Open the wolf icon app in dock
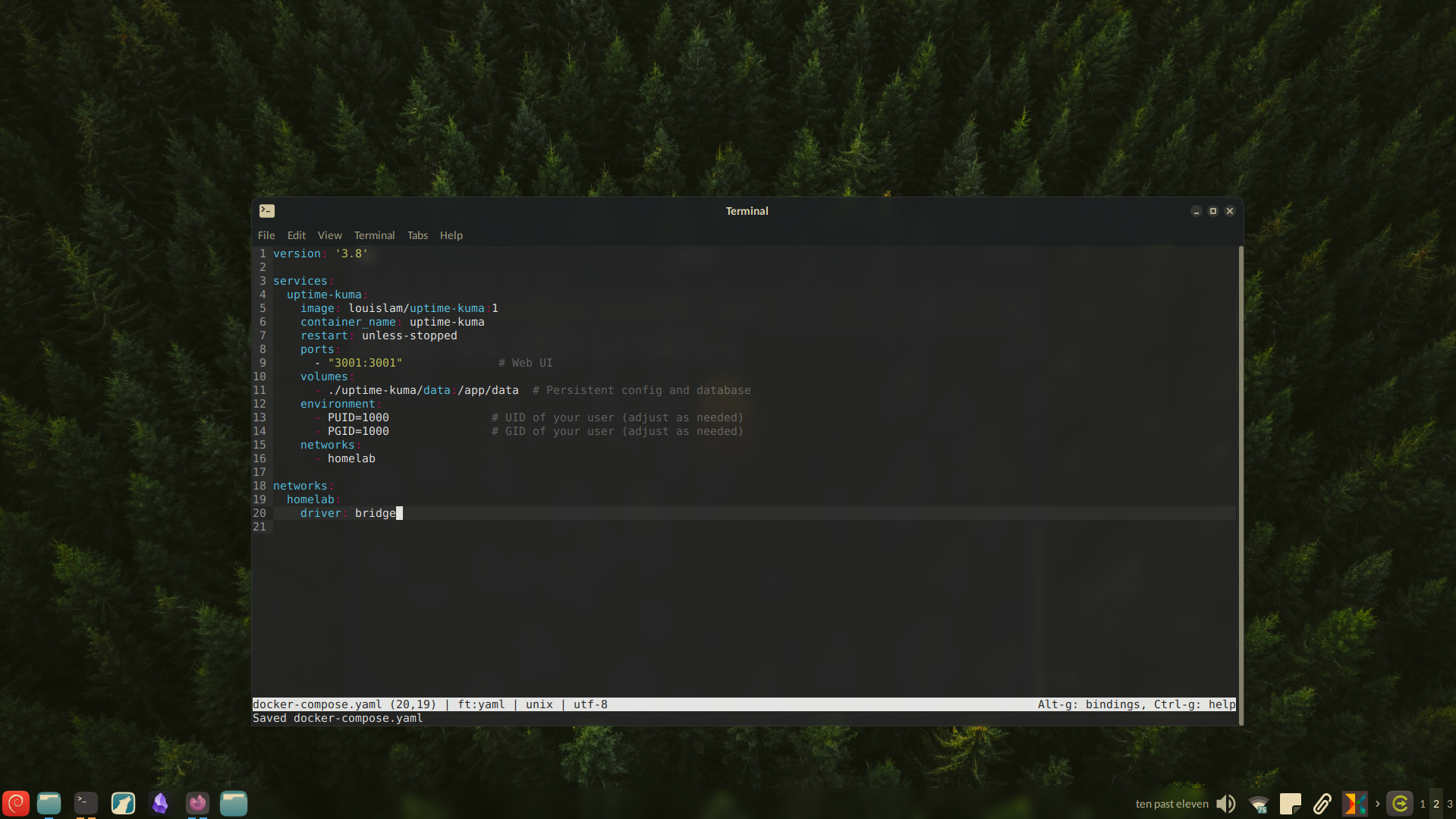Screen dimensions: 1456x819 click(x=123, y=803)
